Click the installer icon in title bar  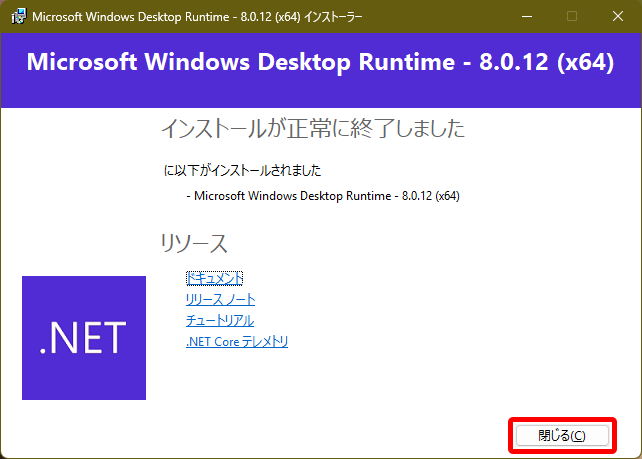click(18, 17)
